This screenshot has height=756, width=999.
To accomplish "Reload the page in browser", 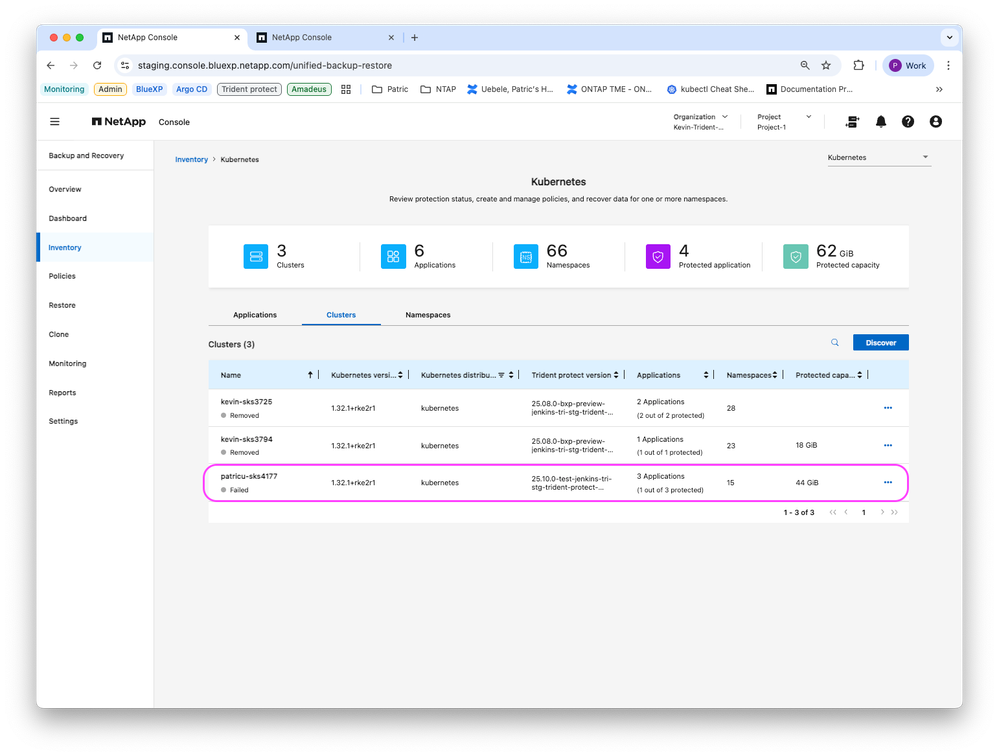I will click(x=97, y=65).
